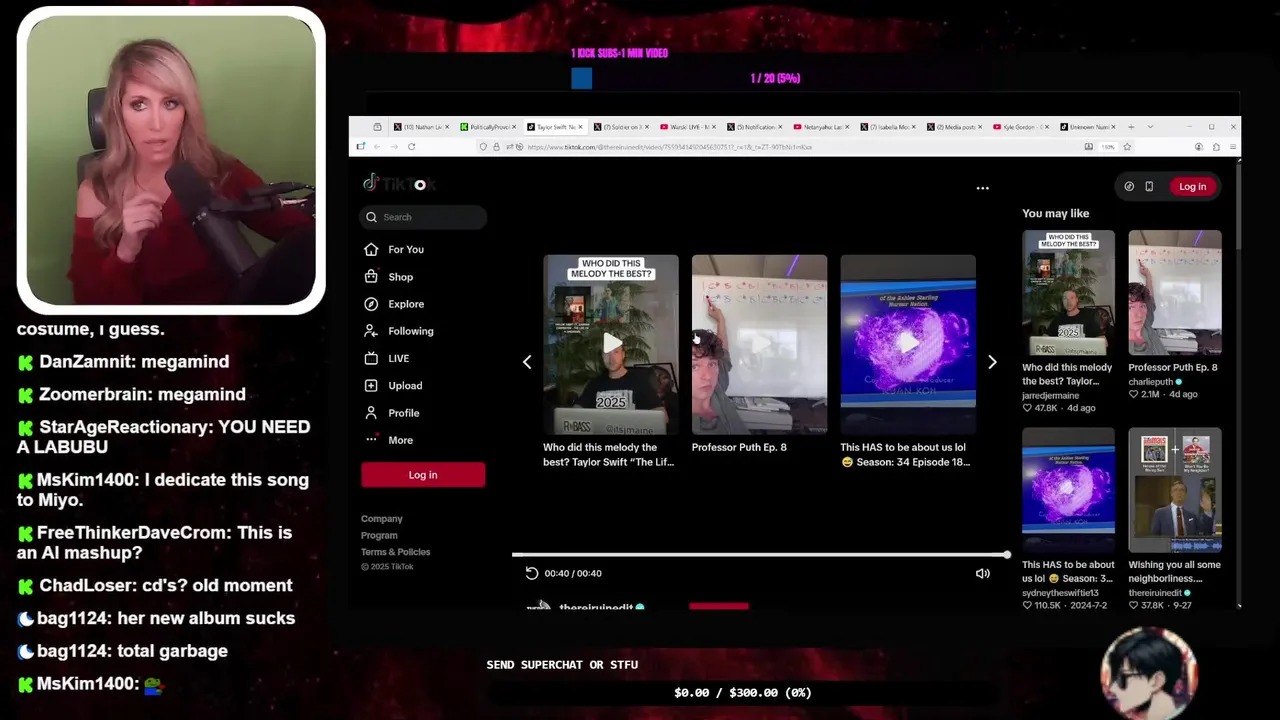Viewport: 1280px width, 720px height.
Task: Open 'Wishing you all some neighborliness' thumbnail
Action: [x=1175, y=490]
